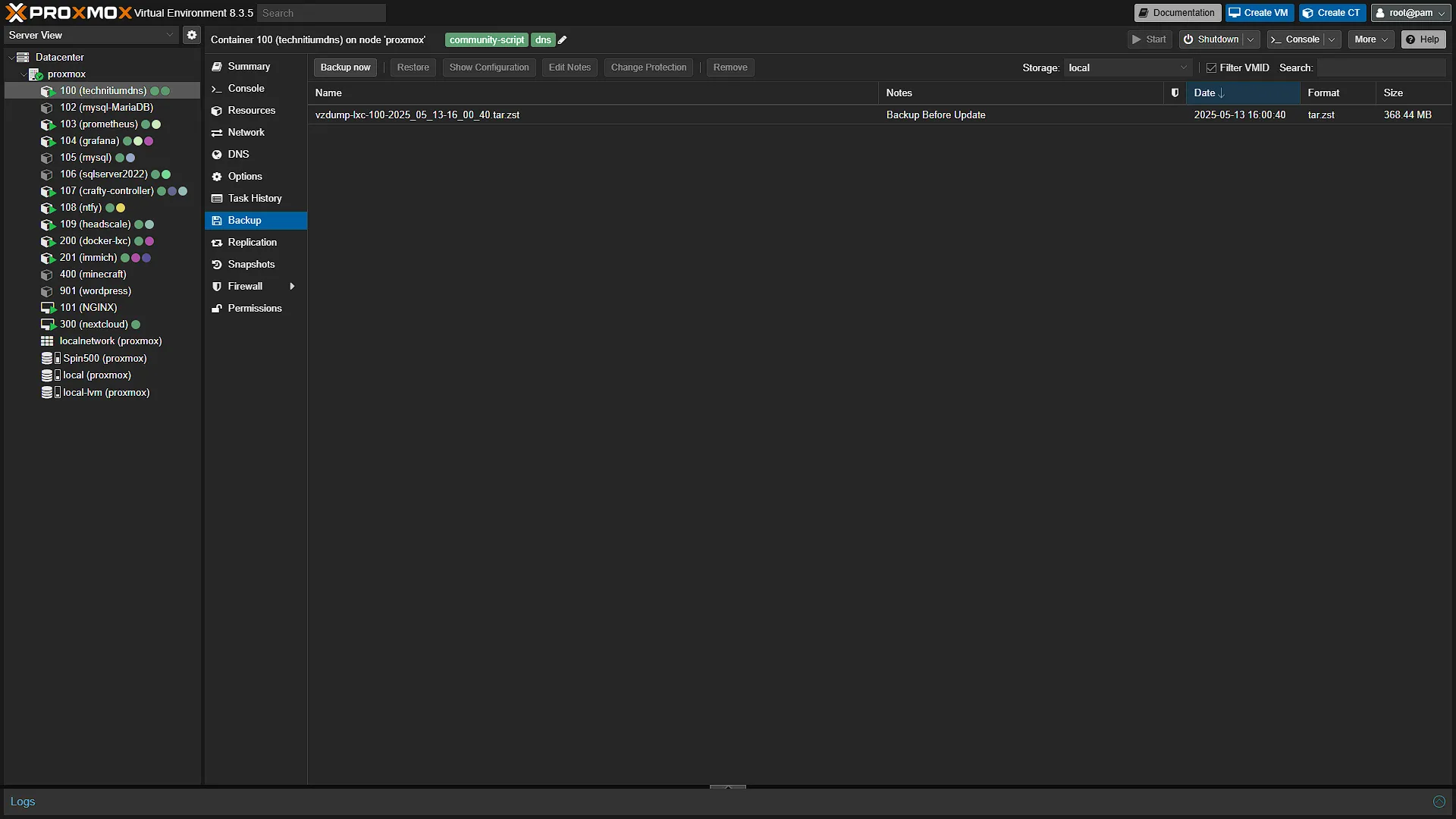Click Show Configuration button
This screenshot has width=1456, height=819.
coord(489,67)
